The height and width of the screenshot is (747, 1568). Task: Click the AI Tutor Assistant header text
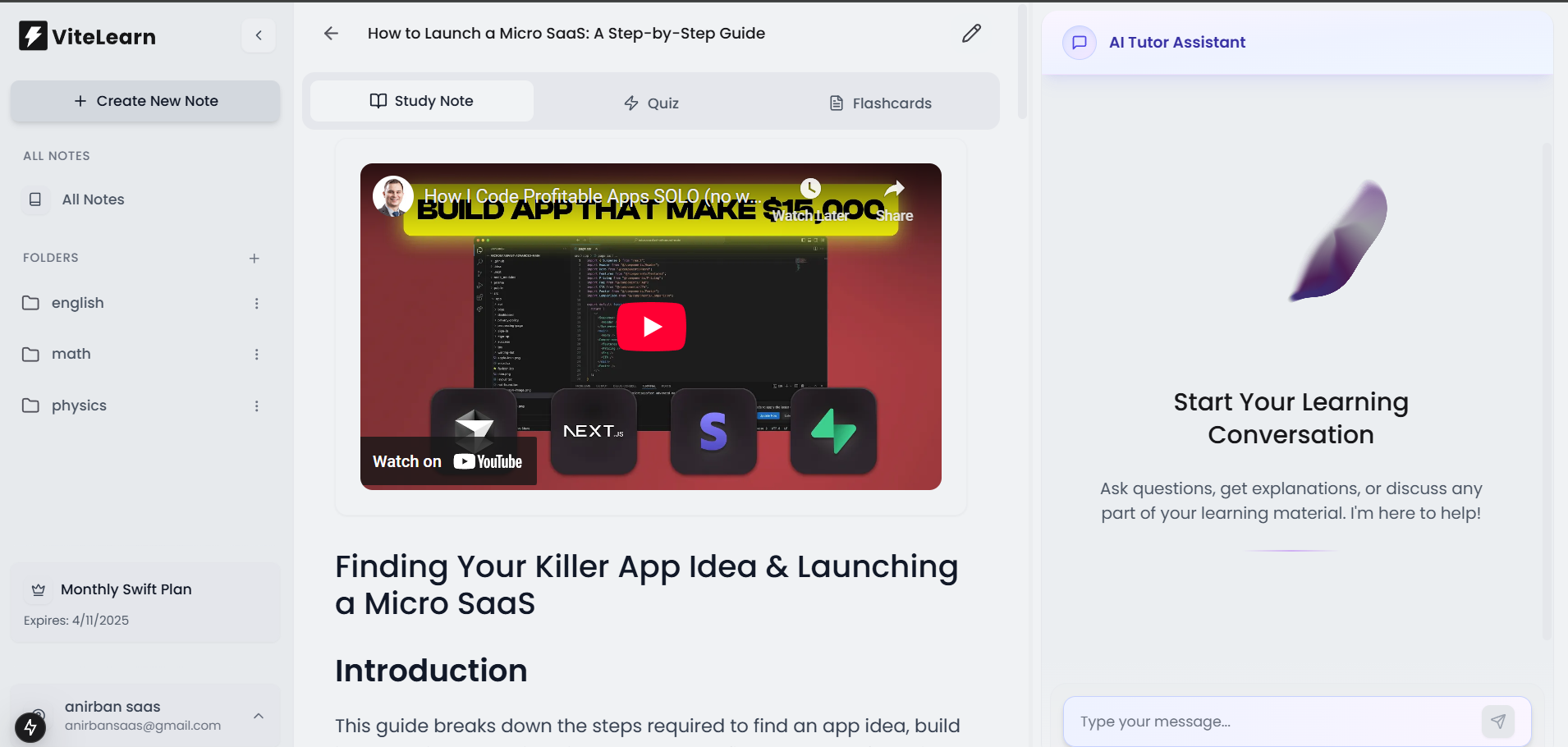click(1177, 43)
